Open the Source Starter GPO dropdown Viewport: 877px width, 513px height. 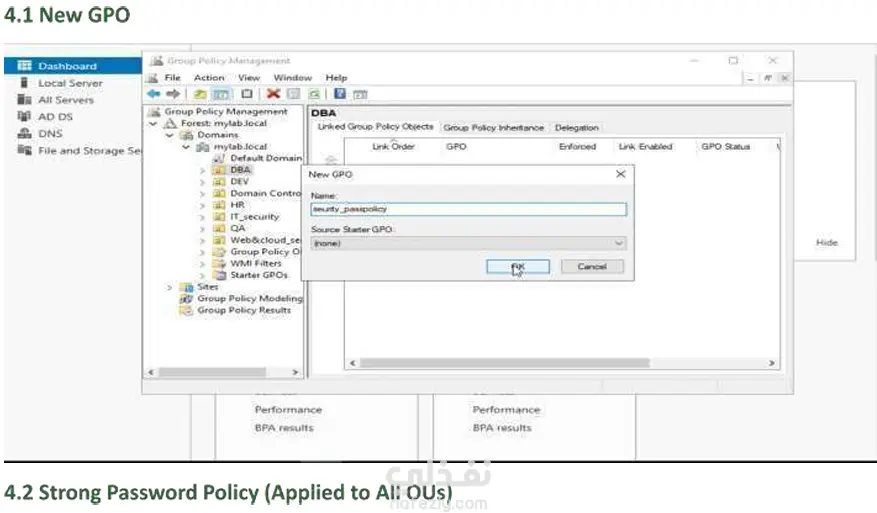coord(469,243)
